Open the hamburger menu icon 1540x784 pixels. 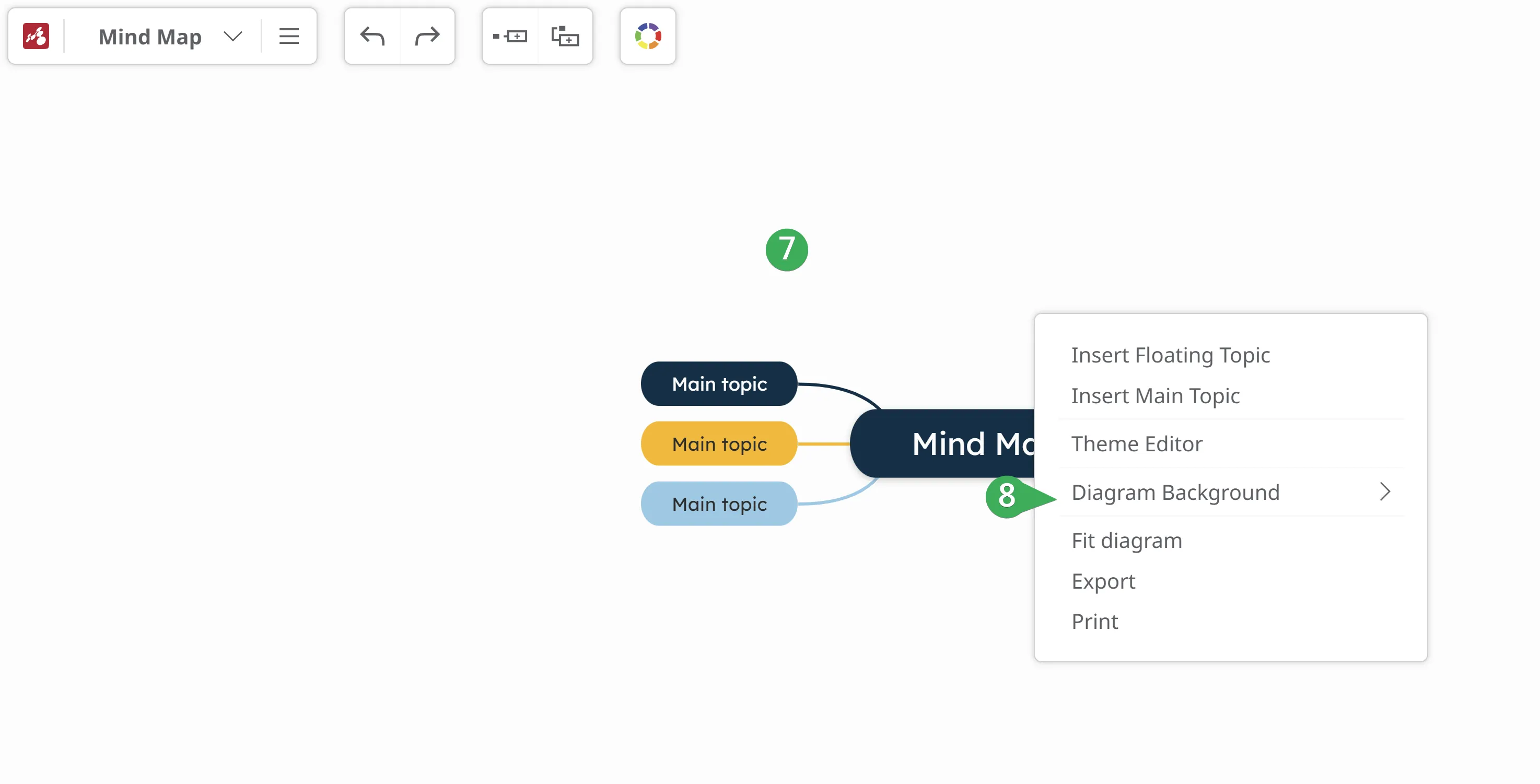click(289, 37)
